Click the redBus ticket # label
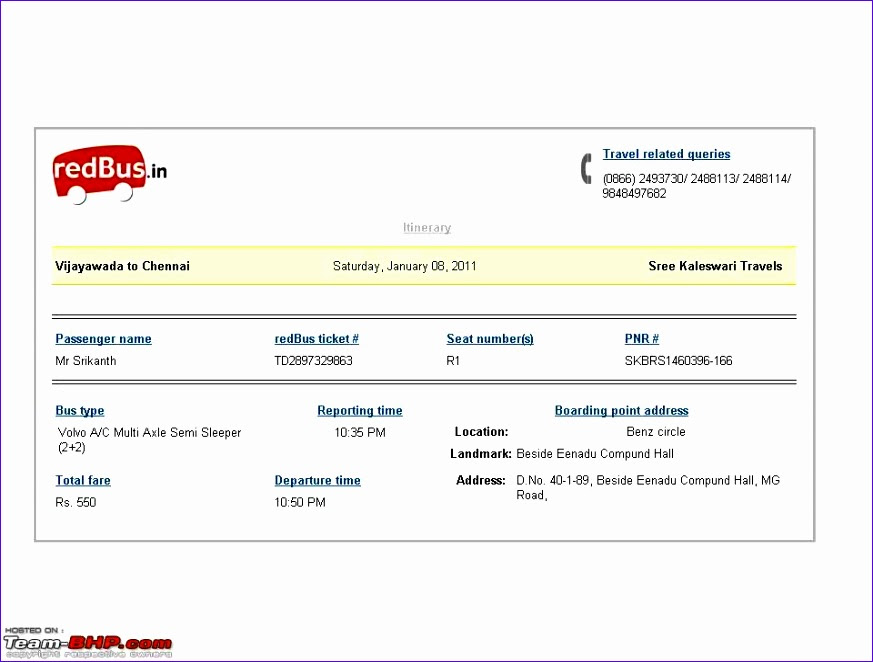Viewport: 873px width, 662px height. coord(316,339)
